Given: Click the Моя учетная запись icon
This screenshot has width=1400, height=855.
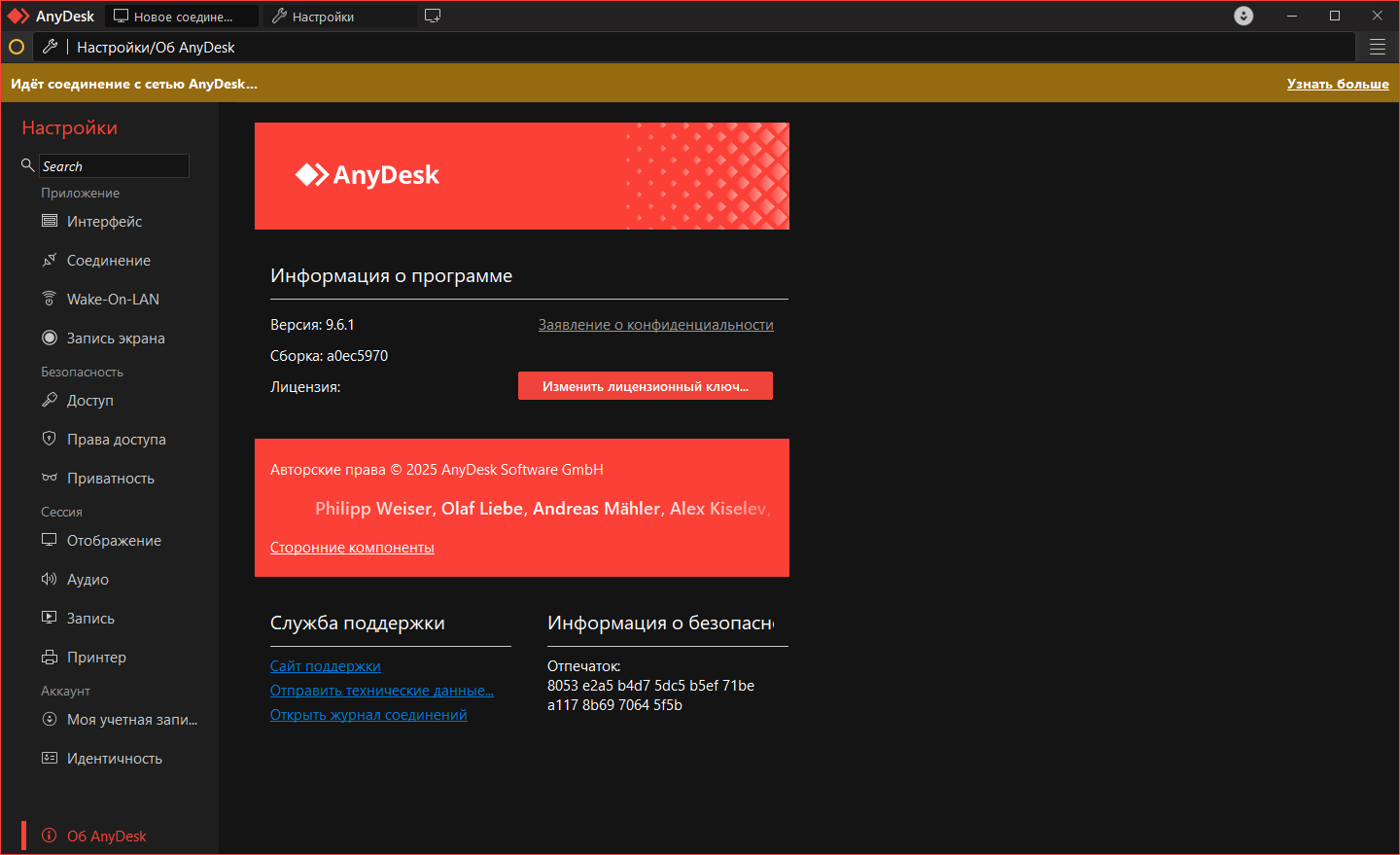Looking at the screenshot, I should (50, 719).
